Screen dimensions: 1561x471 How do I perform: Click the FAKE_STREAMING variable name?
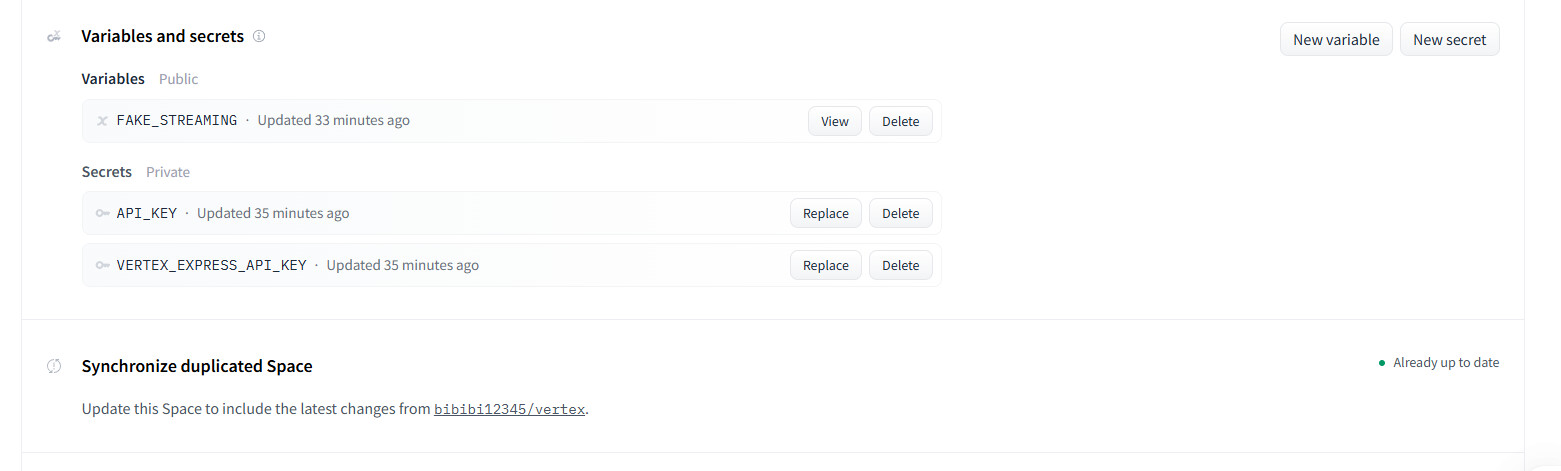coord(177,121)
